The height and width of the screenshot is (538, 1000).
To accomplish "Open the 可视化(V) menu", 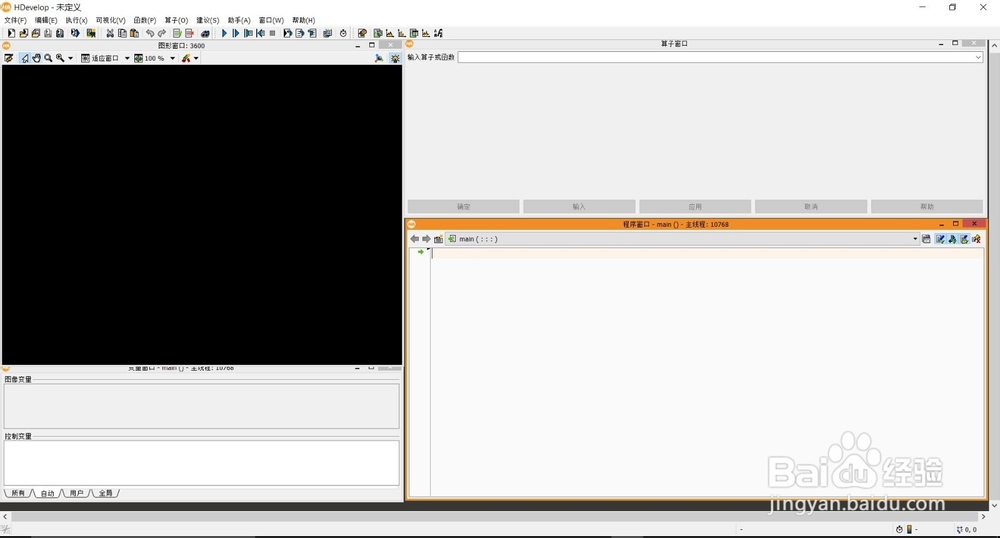I will (110, 20).
